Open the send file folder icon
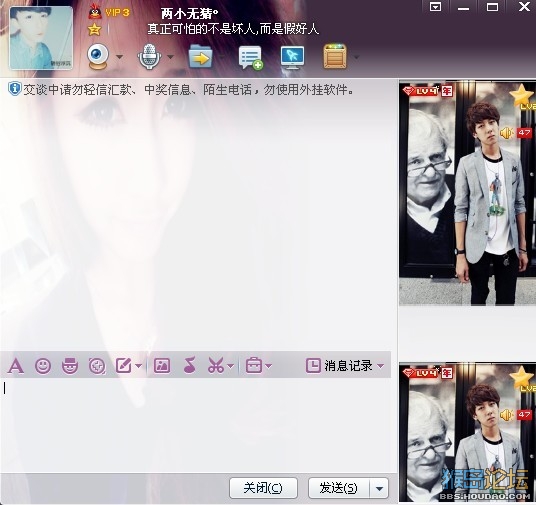This screenshot has height=505, width=536. (x=200, y=57)
